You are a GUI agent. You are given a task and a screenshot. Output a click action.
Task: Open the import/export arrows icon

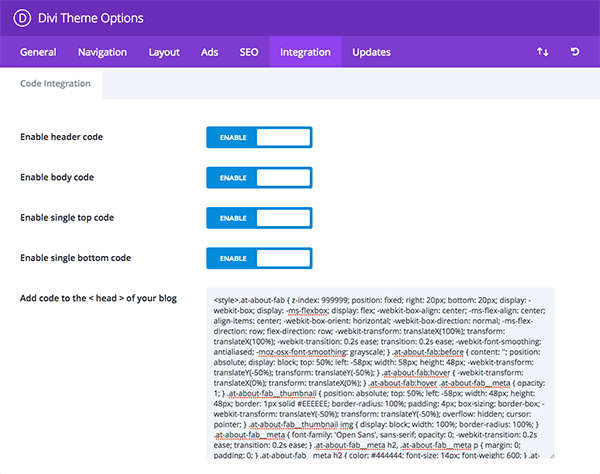point(542,52)
